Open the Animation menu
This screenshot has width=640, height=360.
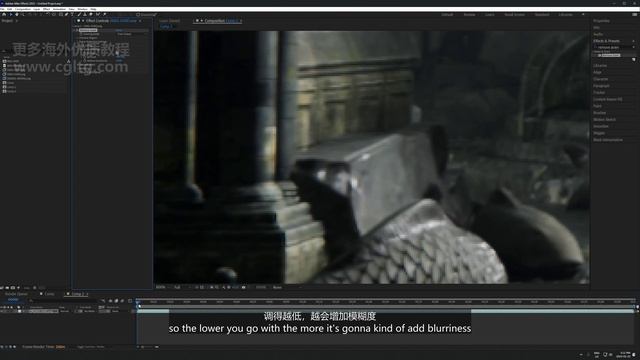60,9
